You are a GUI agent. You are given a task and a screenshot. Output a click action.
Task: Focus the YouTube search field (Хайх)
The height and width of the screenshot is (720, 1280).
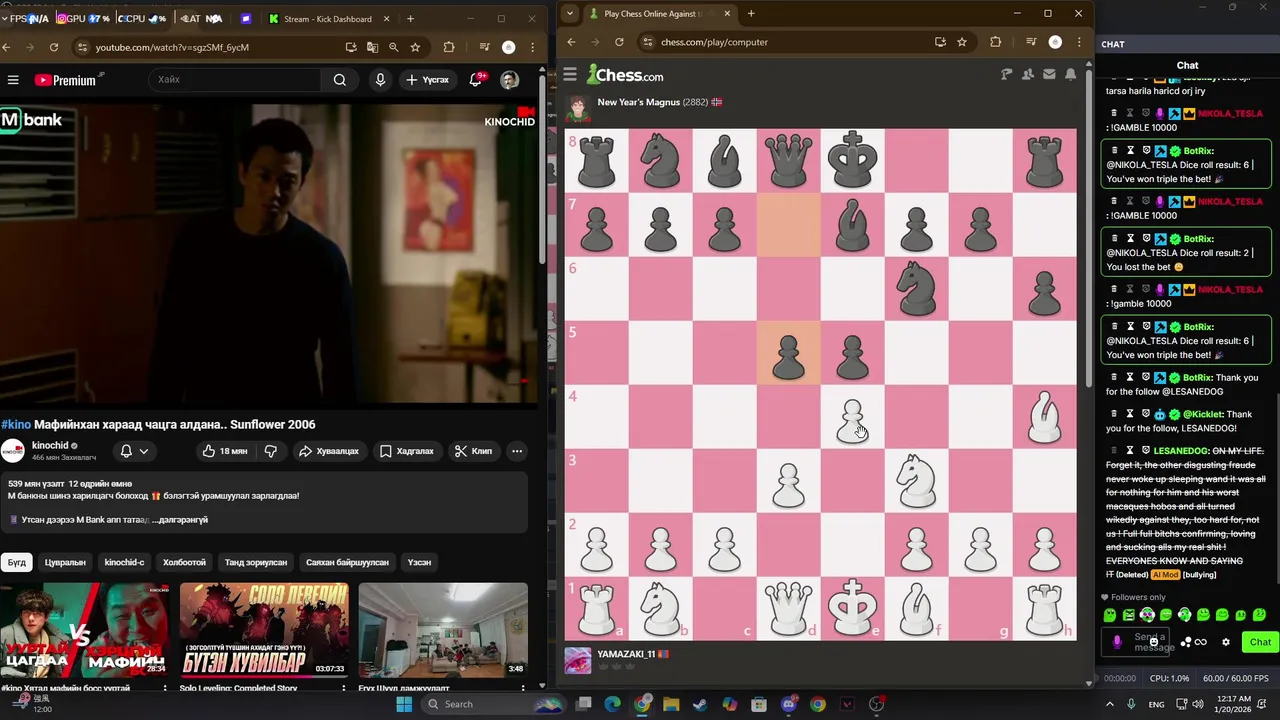235,80
